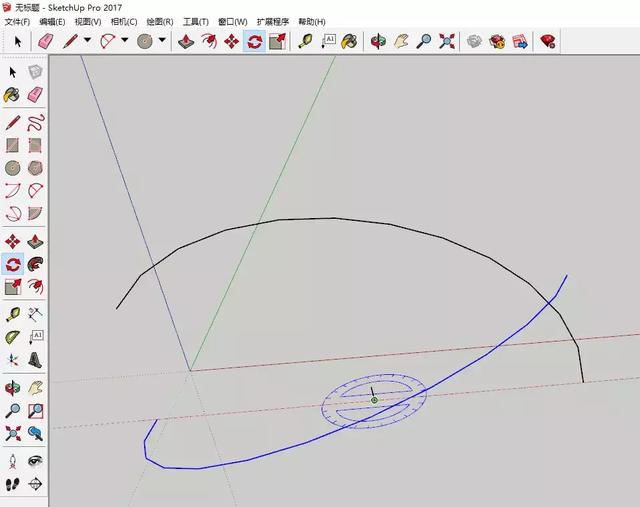Select the Eraser tool in the top toolbar
Viewport: 640px width, 507px height.
pyautogui.click(x=45, y=41)
